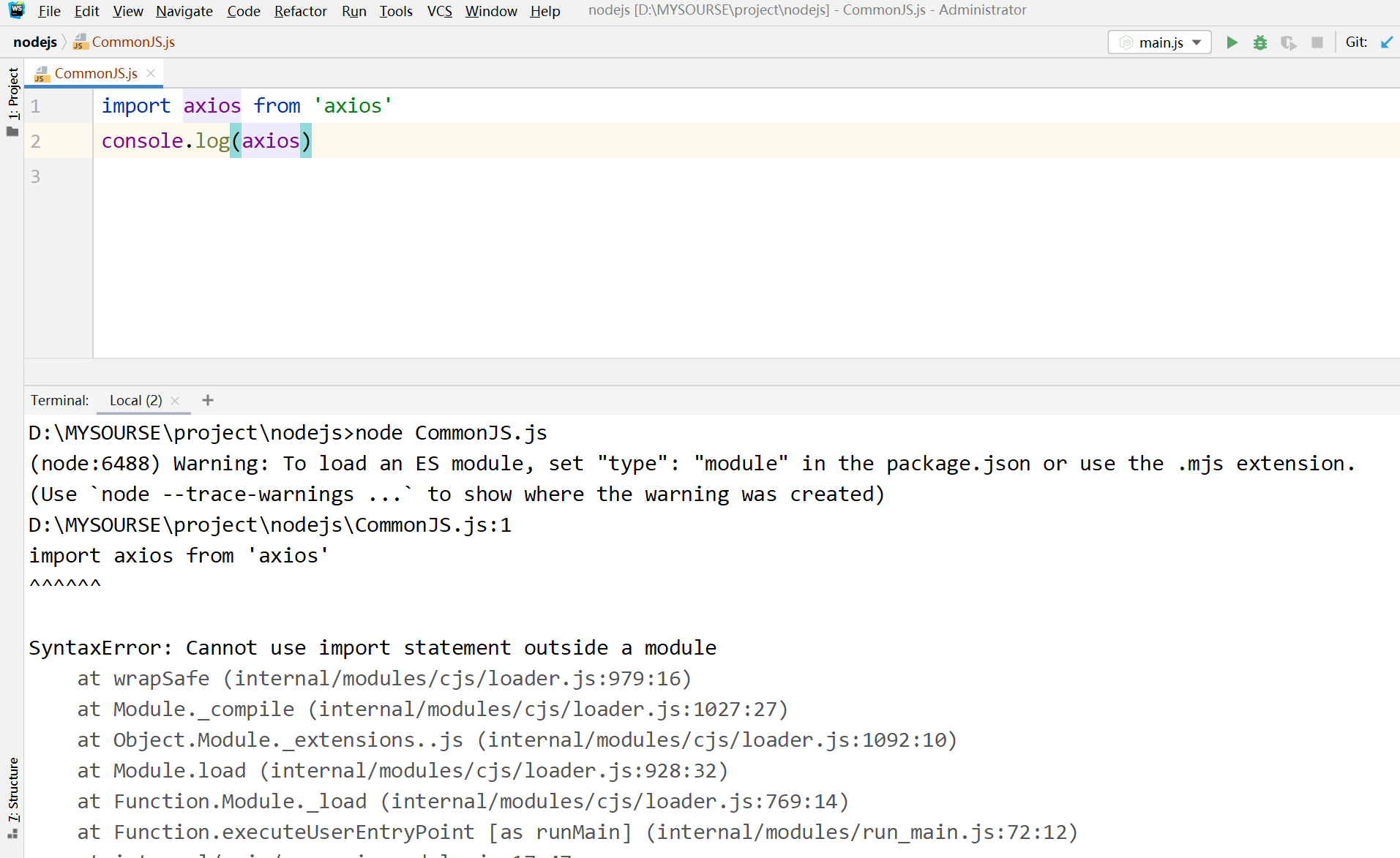Select the Local (2) terminal tab

(x=135, y=400)
